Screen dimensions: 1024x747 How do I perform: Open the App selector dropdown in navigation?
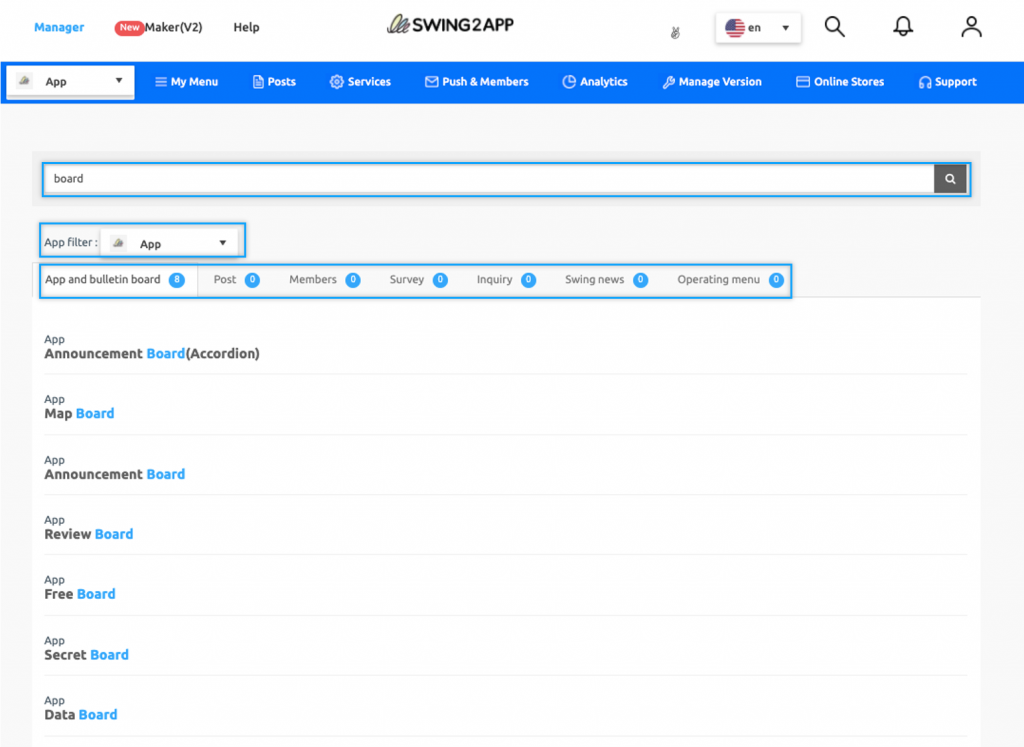point(70,81)
